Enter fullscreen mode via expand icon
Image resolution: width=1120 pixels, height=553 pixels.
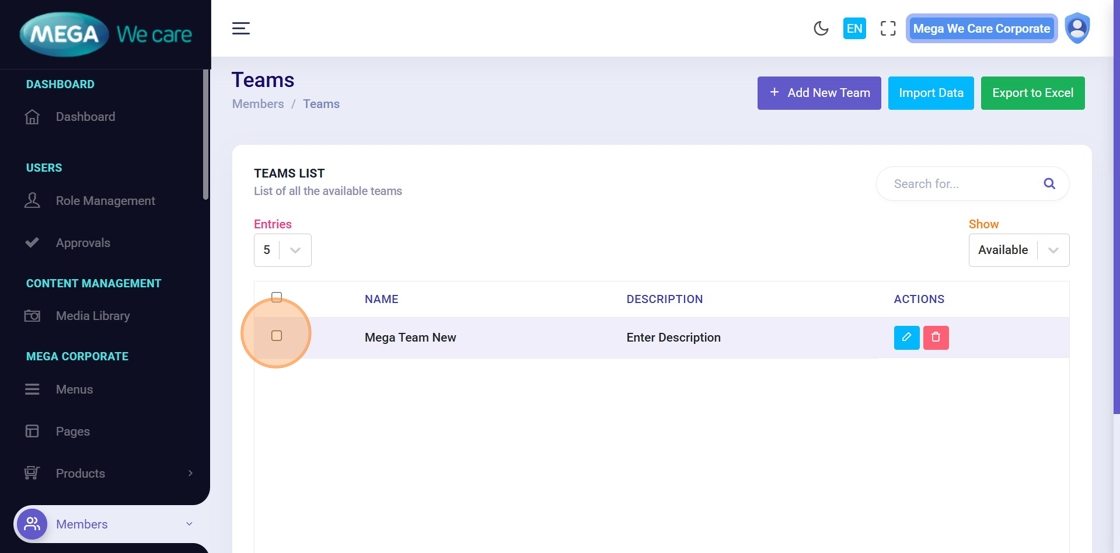tap(888, 28)
